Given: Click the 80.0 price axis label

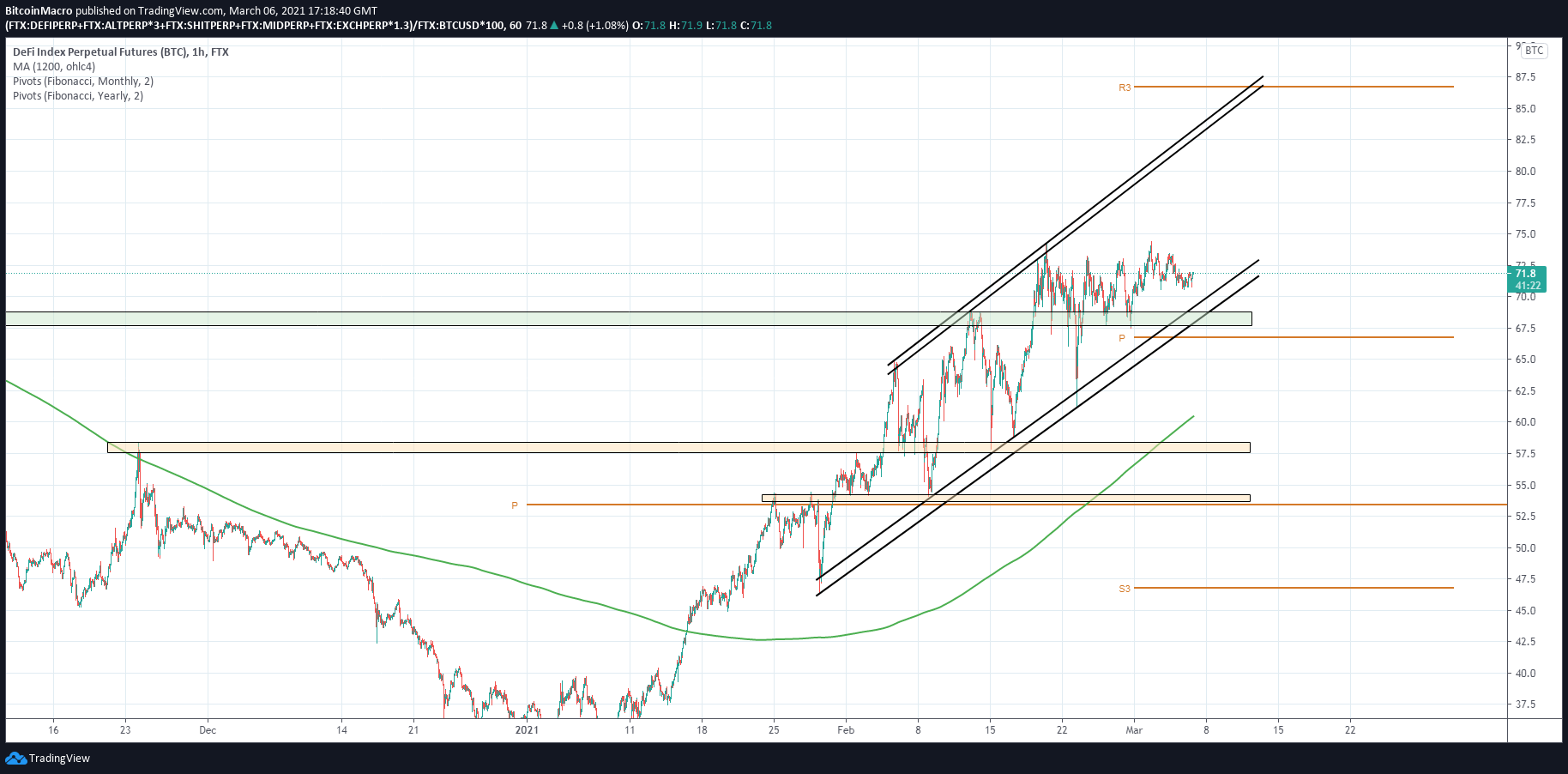Looking at the screenshot, I should pos(1525,172).
